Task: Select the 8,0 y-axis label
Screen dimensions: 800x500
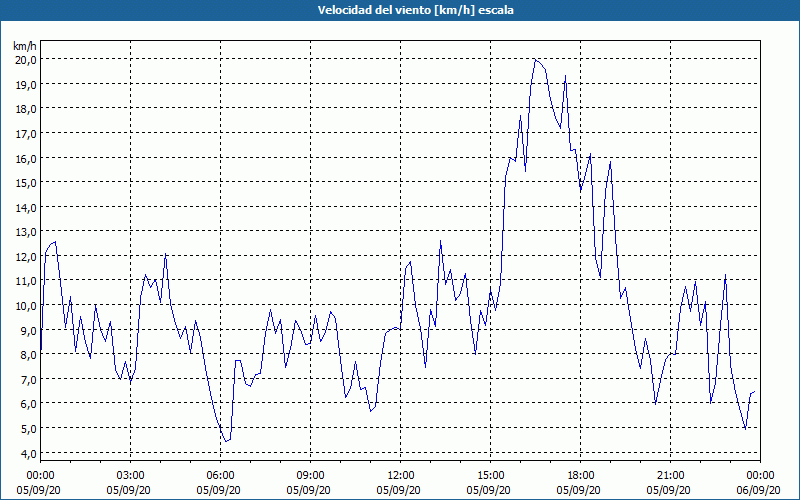Action: (28, 355)
